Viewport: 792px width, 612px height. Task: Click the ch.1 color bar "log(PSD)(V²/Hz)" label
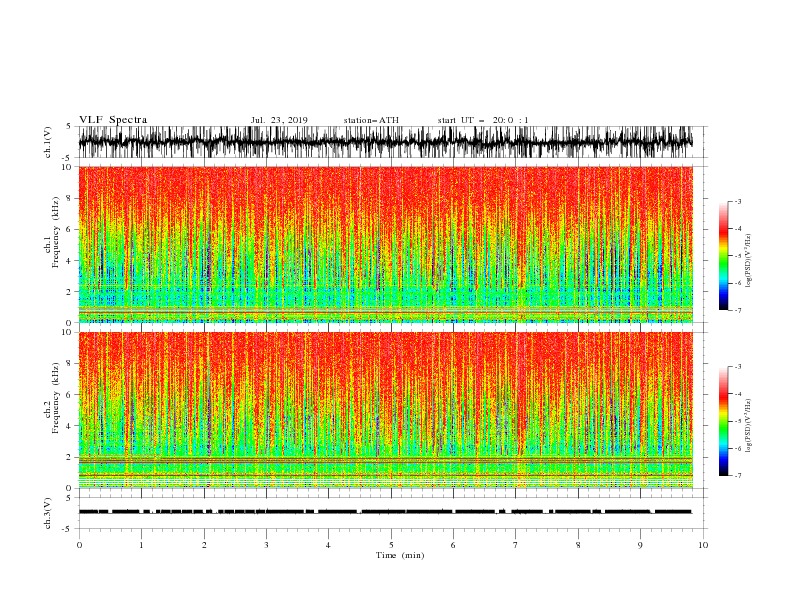(x=748, y=261)
